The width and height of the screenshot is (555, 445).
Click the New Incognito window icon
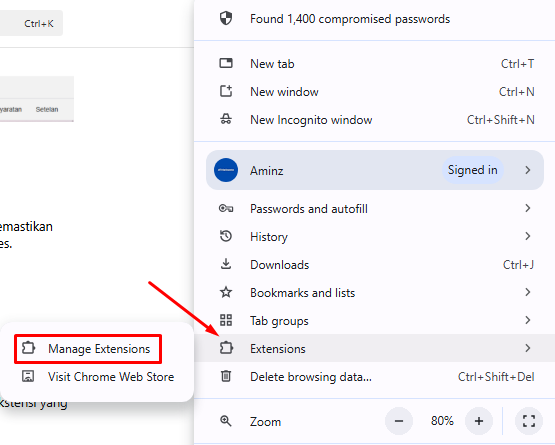(226, 119)
